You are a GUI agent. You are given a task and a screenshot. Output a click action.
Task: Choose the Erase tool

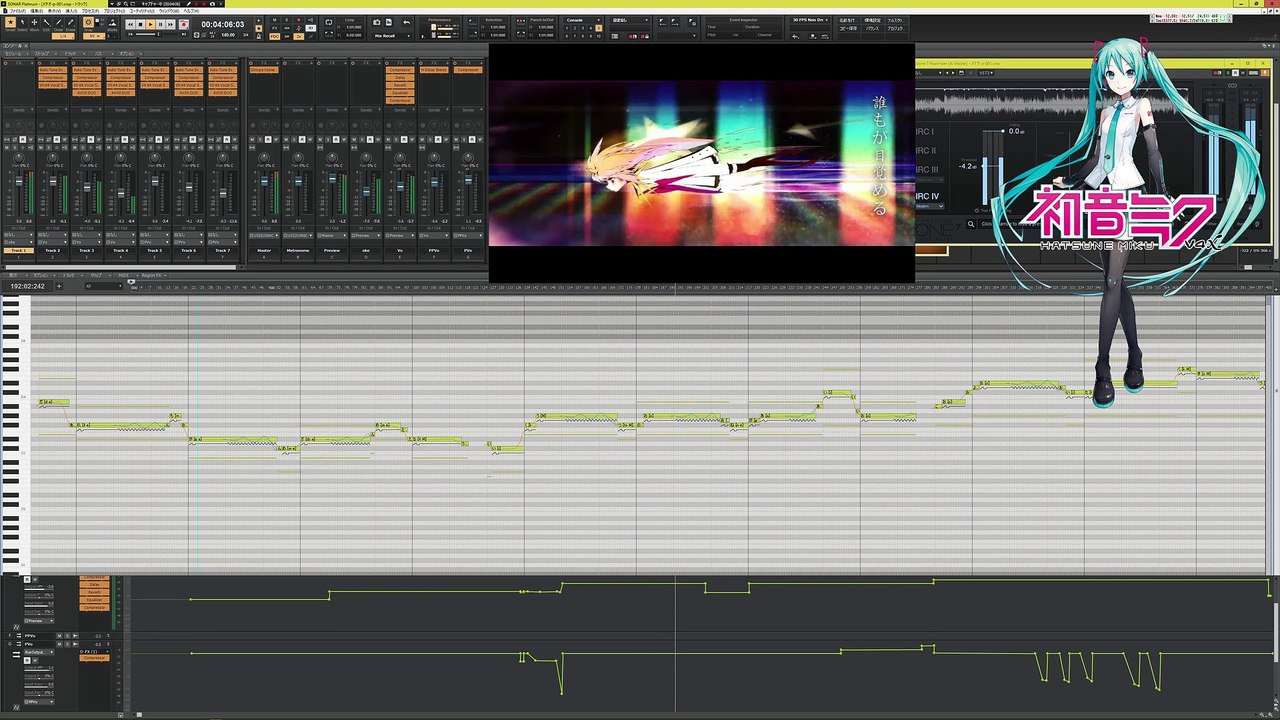click(70, 23)
